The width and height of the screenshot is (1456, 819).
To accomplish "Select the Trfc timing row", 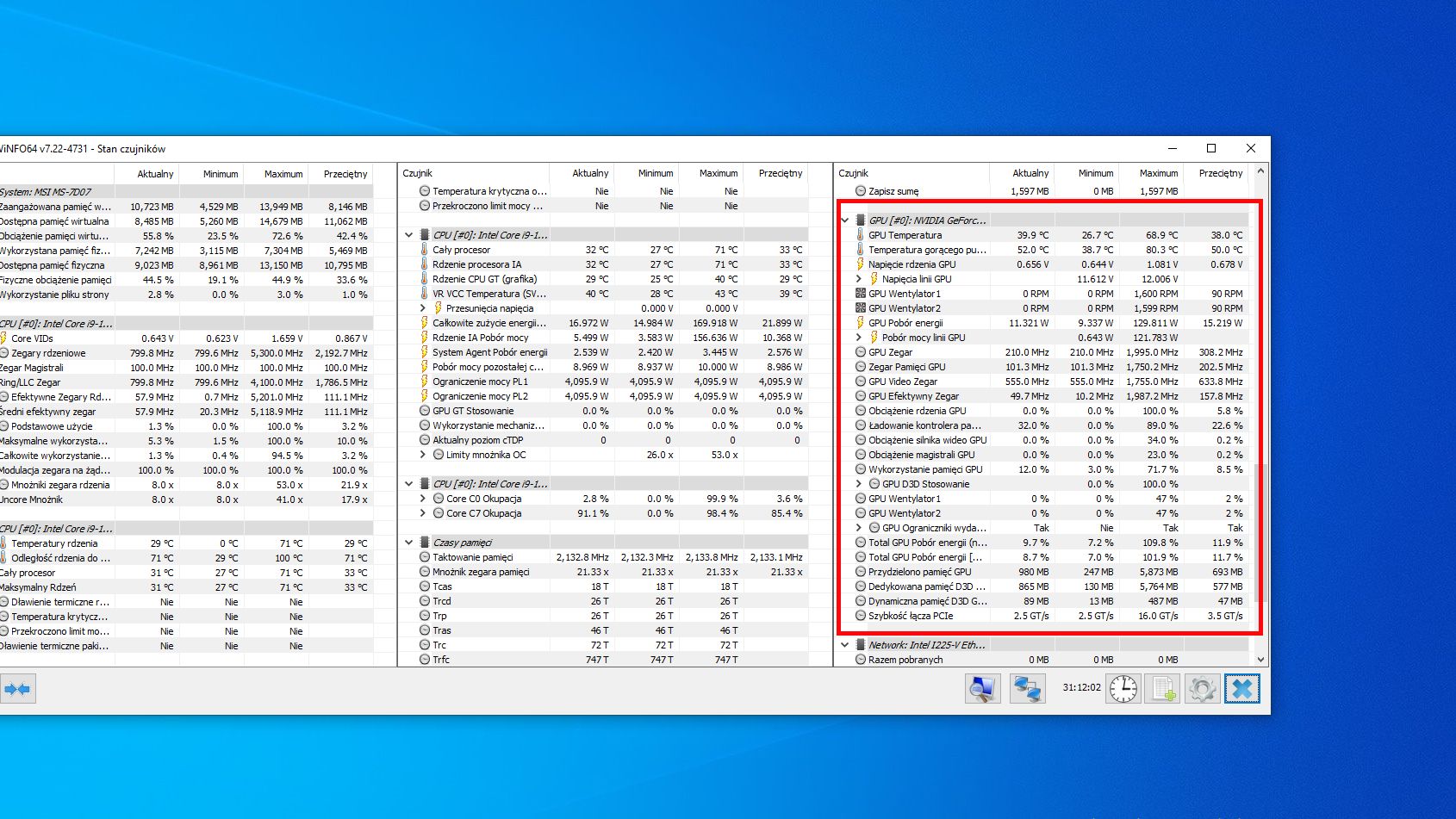I will (x=604, y=660).
